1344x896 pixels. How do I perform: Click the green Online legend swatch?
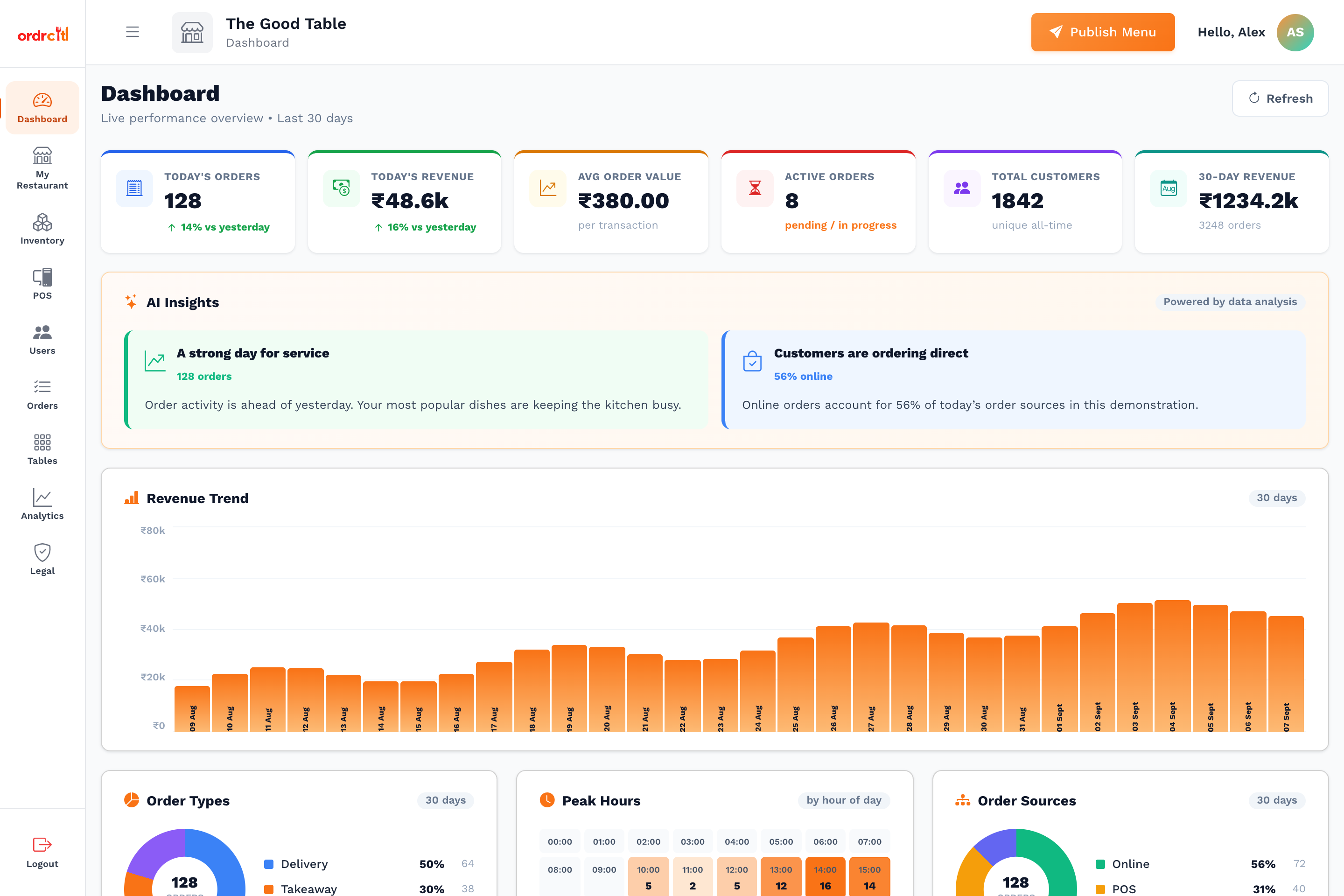coord(1100,864)
